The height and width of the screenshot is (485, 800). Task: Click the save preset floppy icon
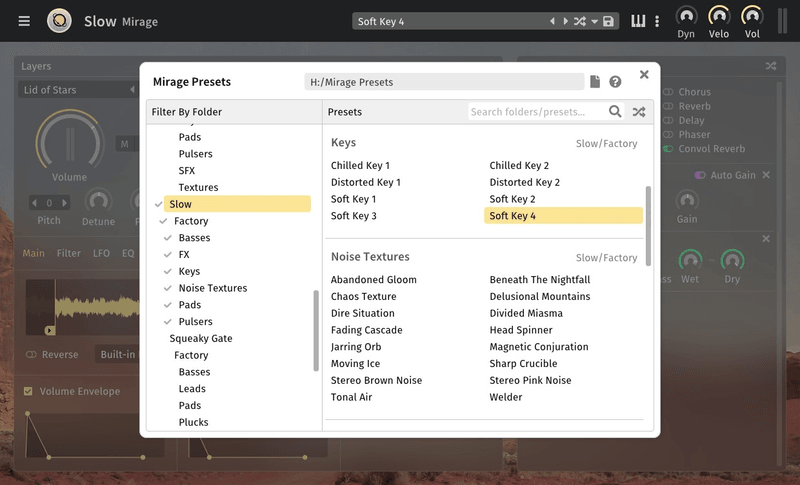point(608,21)
